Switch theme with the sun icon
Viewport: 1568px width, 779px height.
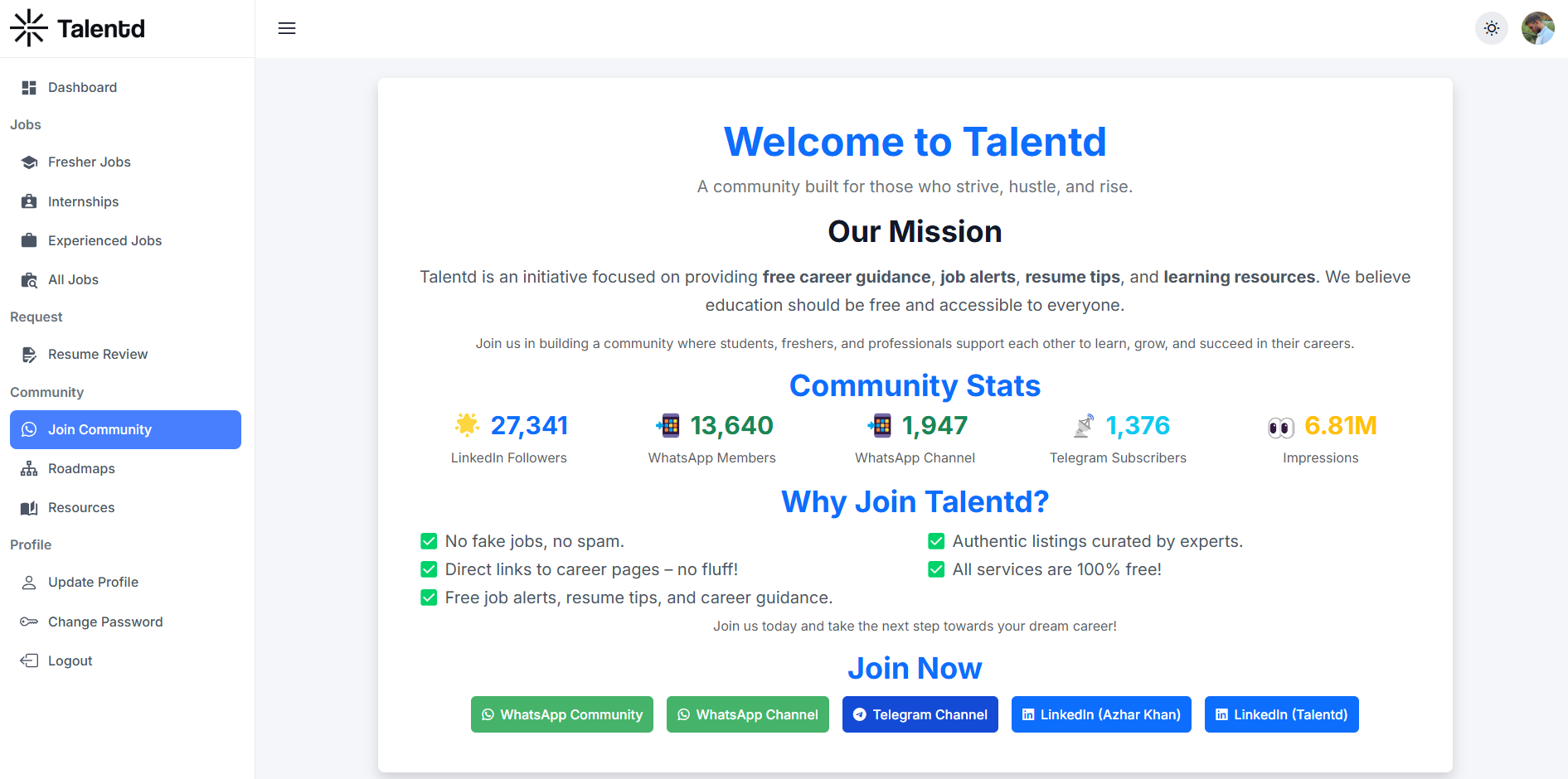point(1492,28)
